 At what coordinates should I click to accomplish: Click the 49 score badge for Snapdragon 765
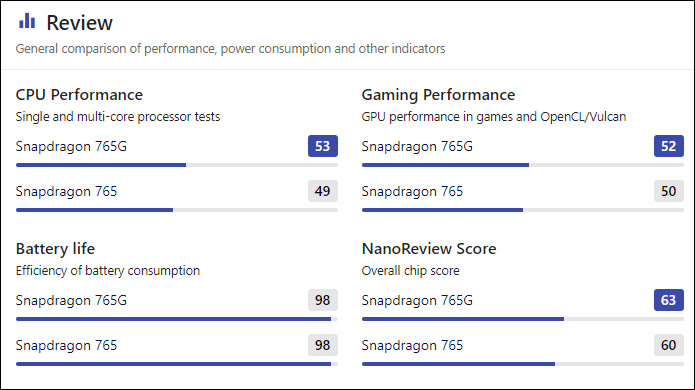323,191
